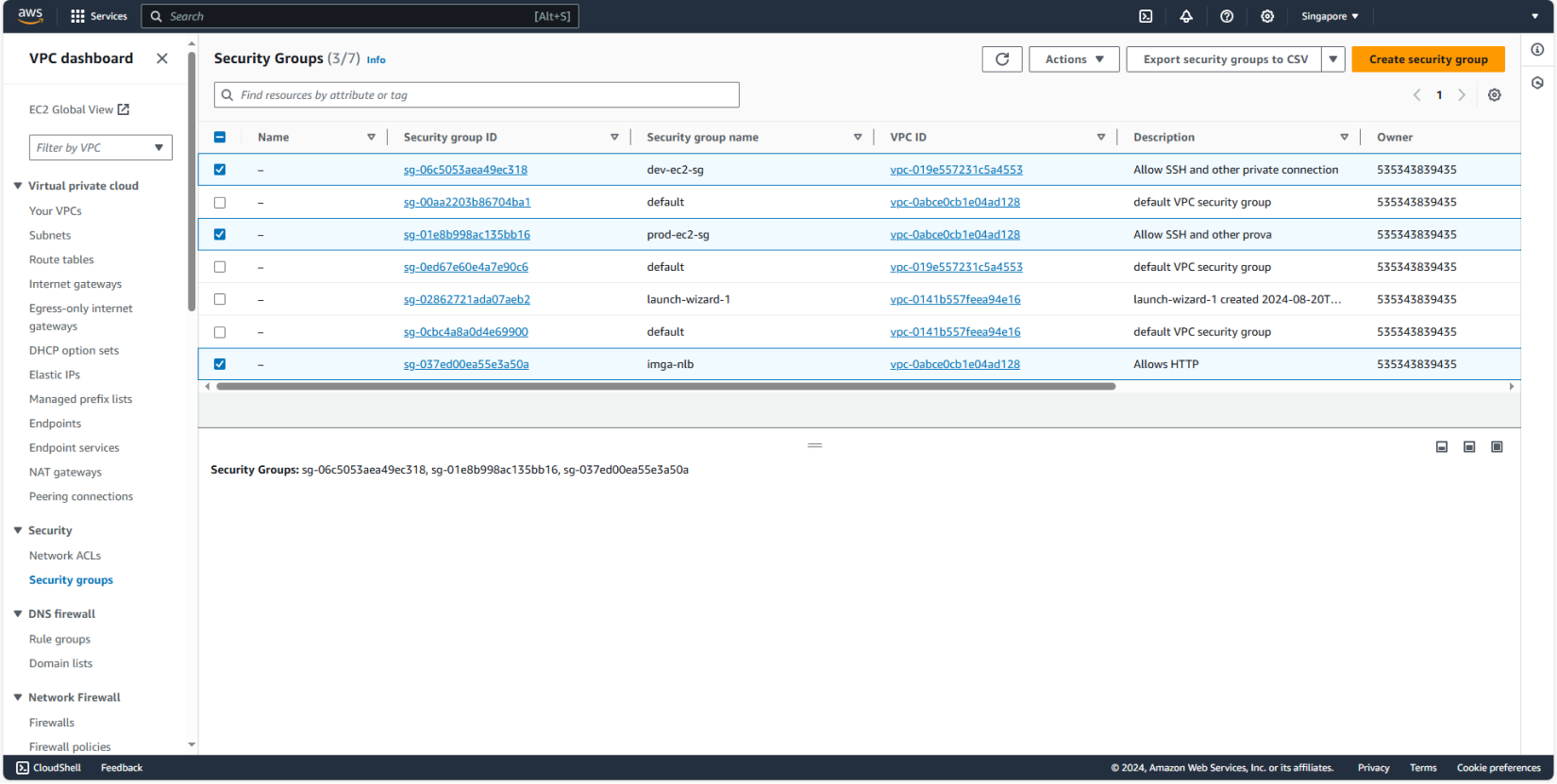Check the launch-wizard-1 row checkbox
Screen dimensions: 1557x784
tap(220, 299)
